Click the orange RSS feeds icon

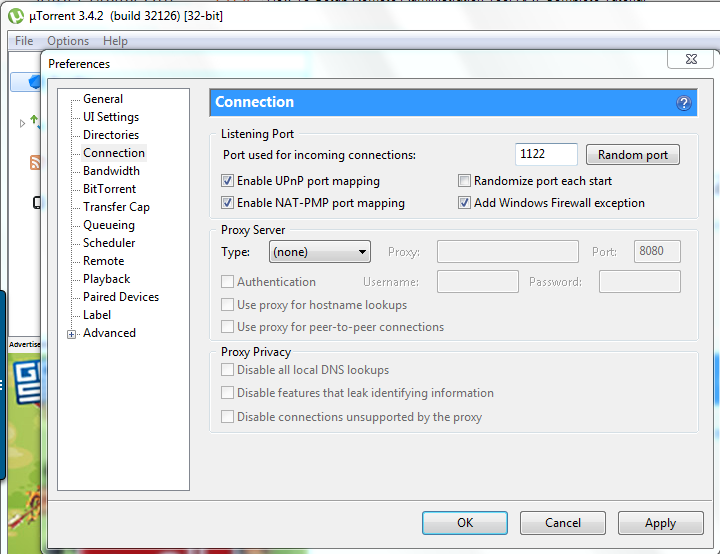[35, 162]
